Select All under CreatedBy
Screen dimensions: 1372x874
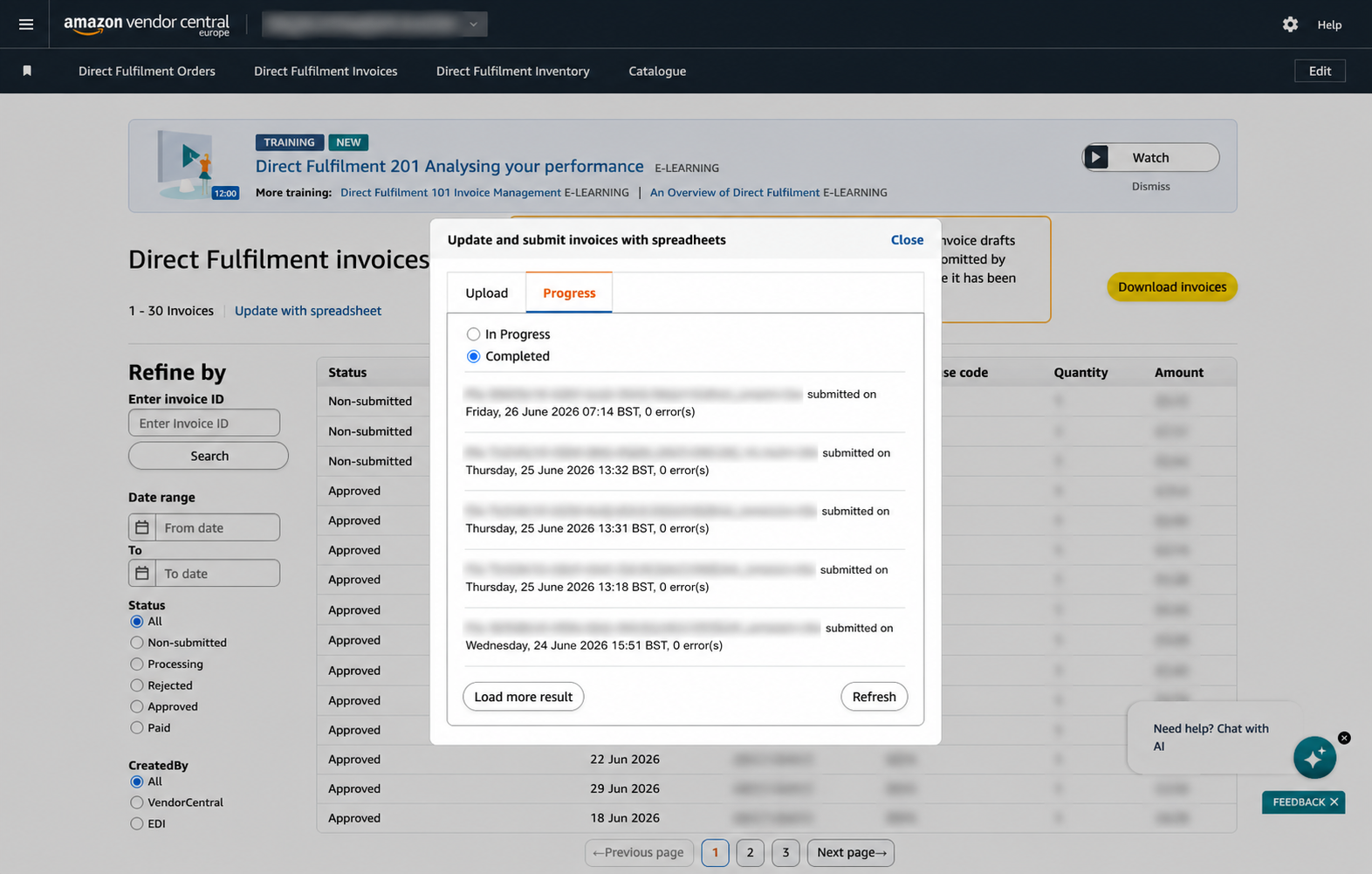(137, 781)
